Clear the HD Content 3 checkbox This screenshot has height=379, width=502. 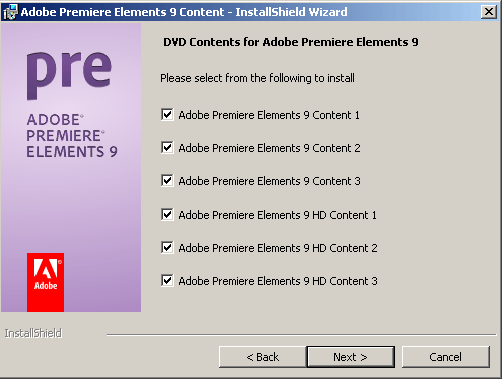coord(167,281)
